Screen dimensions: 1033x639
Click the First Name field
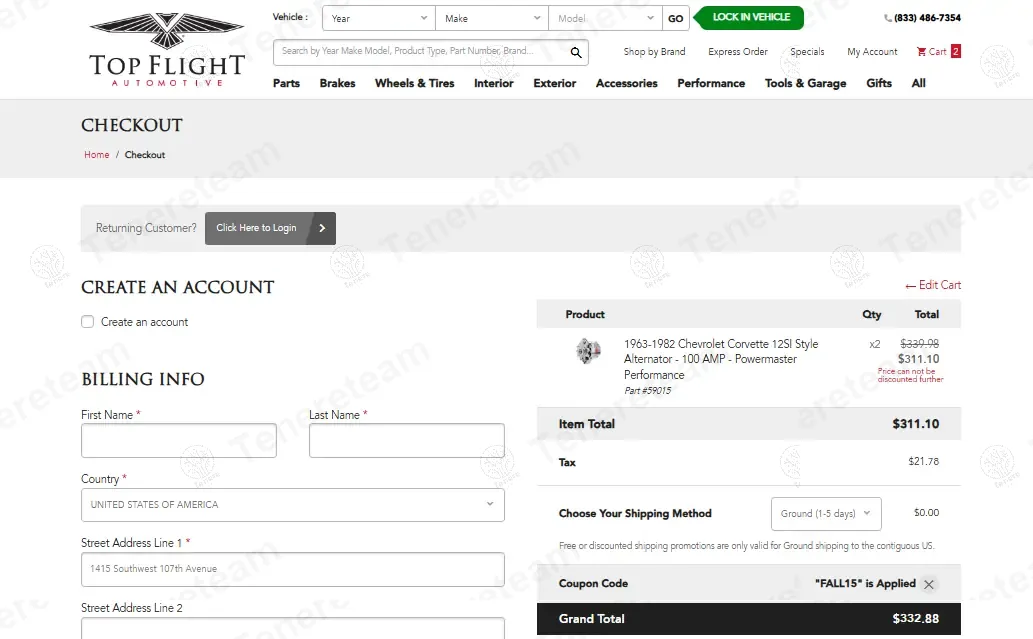[179, 441]
